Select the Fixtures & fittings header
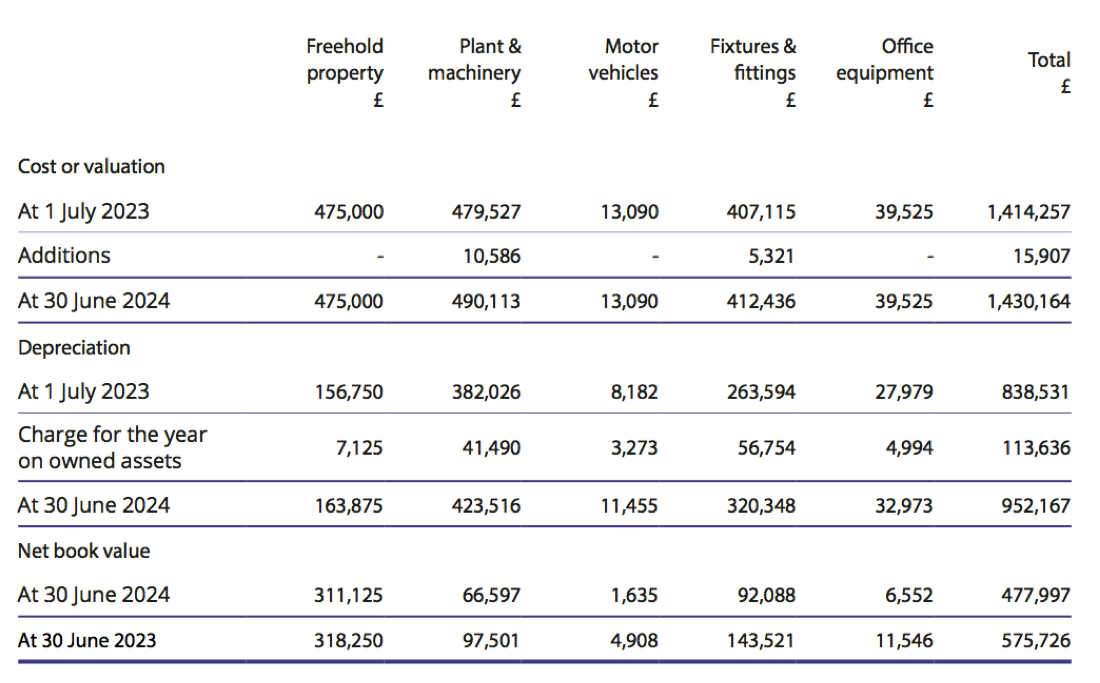The width and height of the screenshot is (1100, 683). 753,60
